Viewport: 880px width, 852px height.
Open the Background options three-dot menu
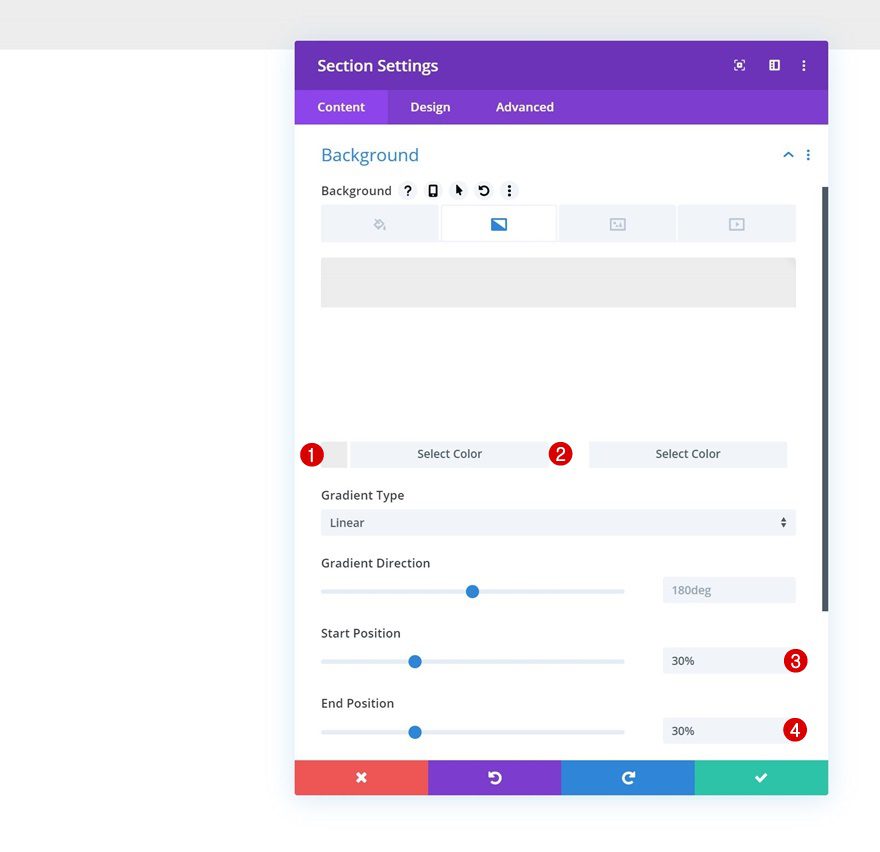[x=510, y=190]
